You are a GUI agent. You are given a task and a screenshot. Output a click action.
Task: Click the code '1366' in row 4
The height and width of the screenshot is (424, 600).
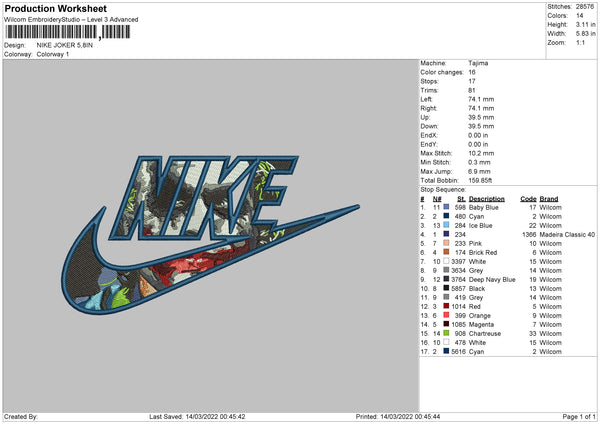tap(529, 234)
